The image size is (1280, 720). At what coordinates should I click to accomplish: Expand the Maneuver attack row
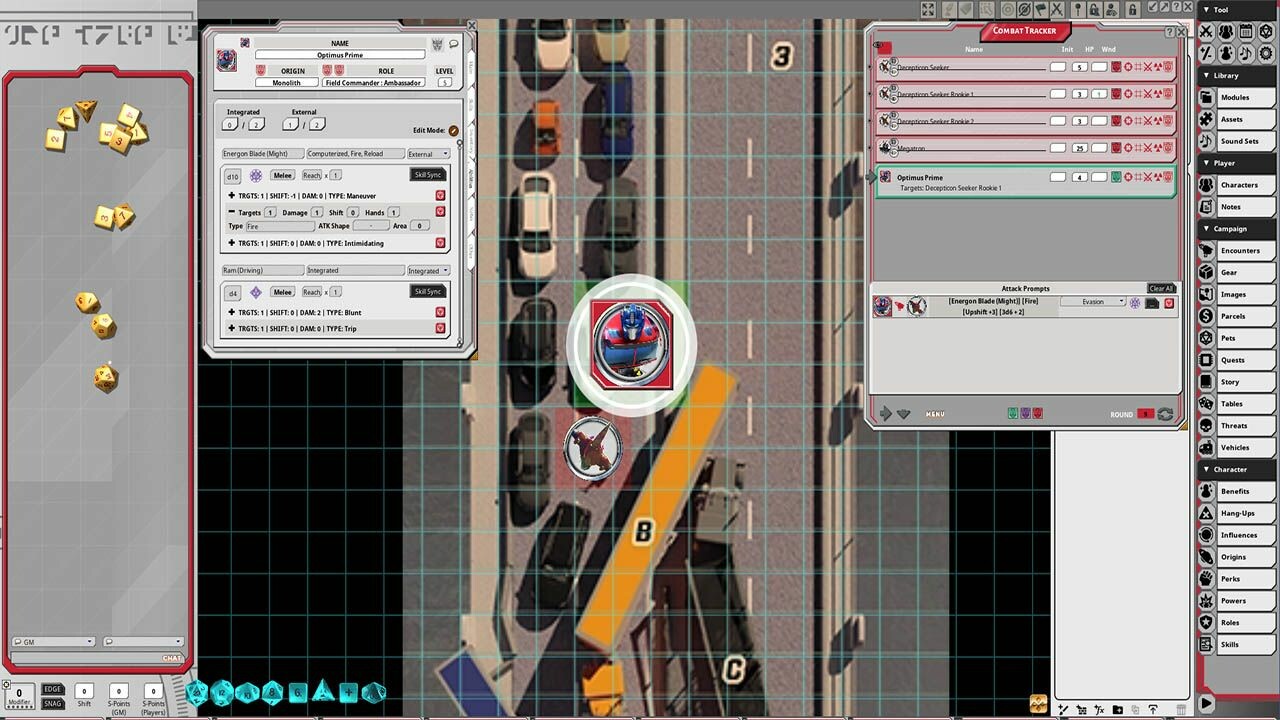232,196
